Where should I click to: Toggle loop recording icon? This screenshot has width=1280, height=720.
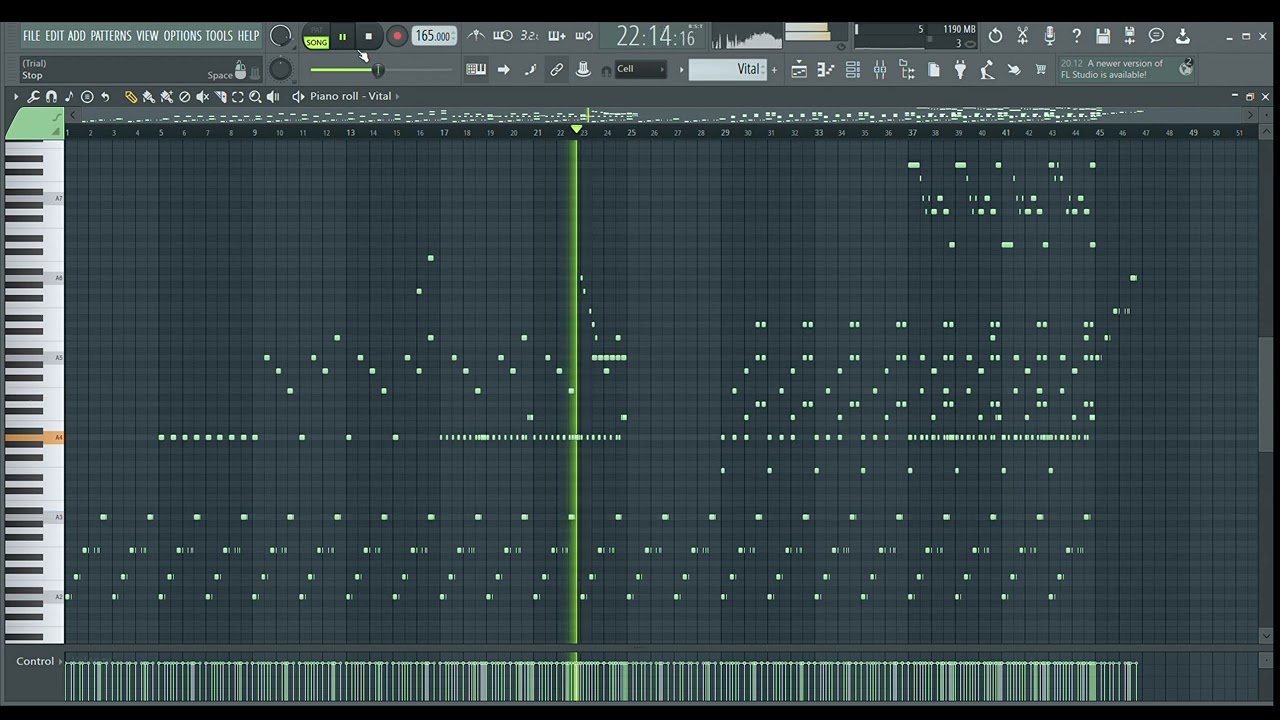[x=584, y=36]
